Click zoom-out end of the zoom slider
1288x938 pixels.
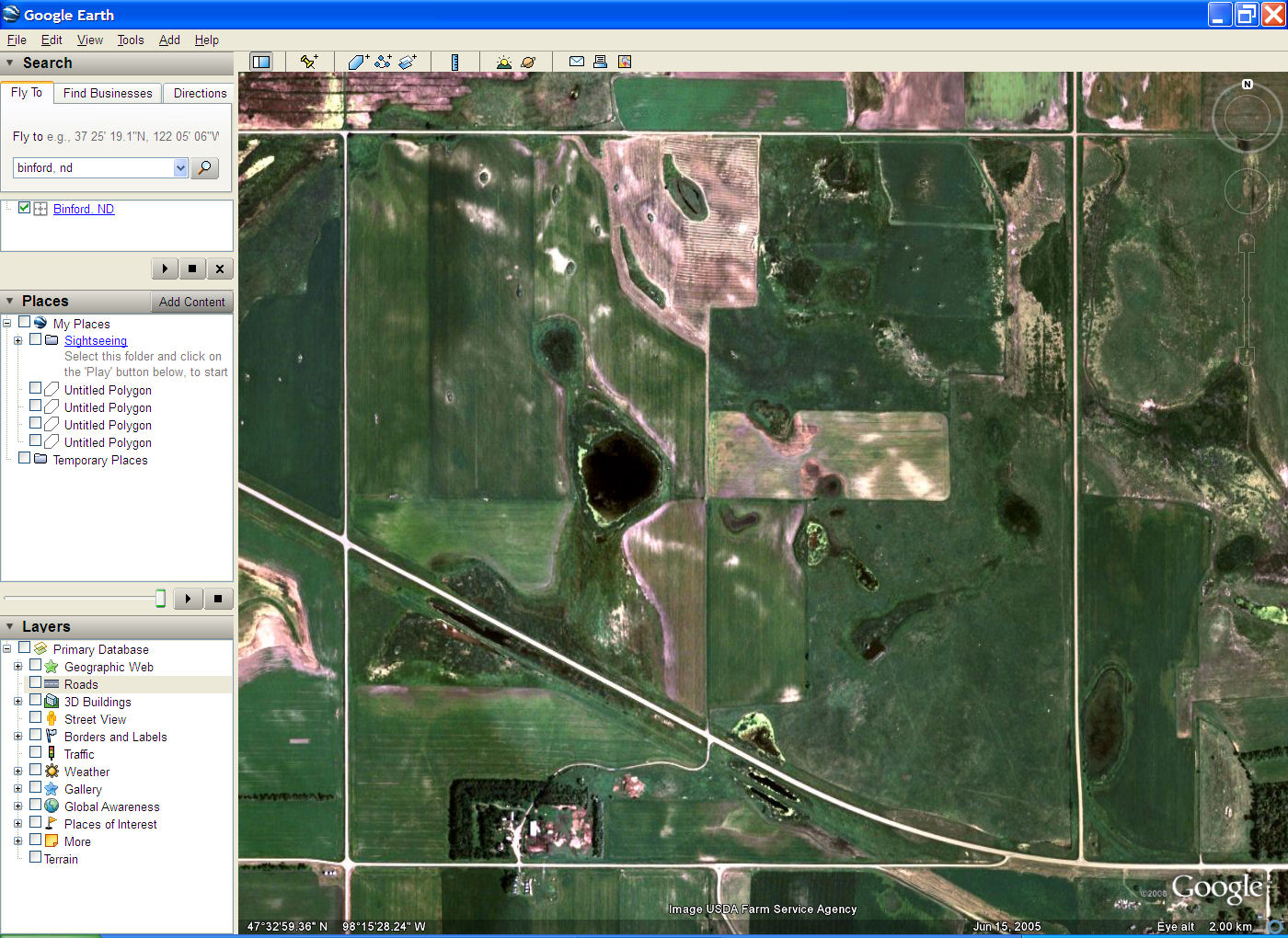[x=1247, y=357]
